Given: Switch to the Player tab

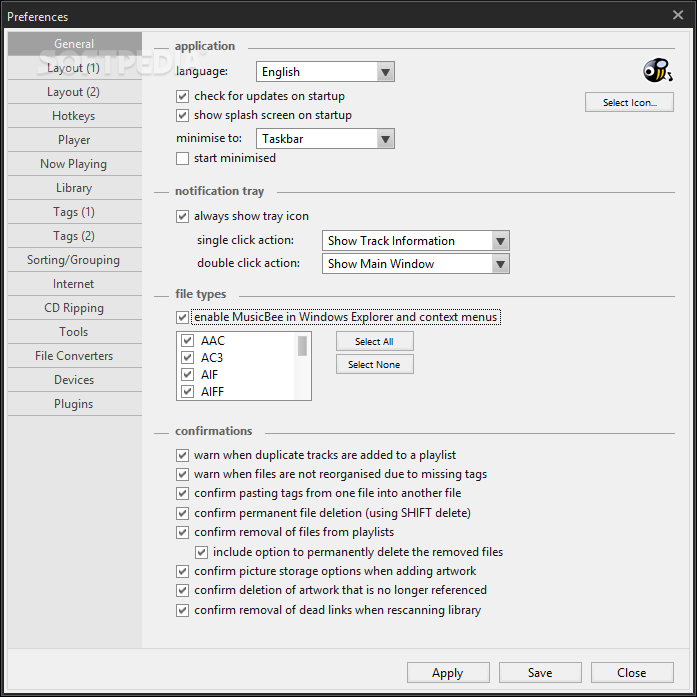Looking at the screenshot, I should [75, 140].
